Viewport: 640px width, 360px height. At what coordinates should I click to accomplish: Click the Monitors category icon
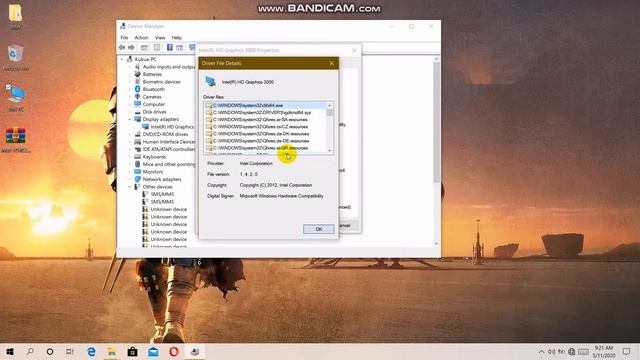(138, 172)
